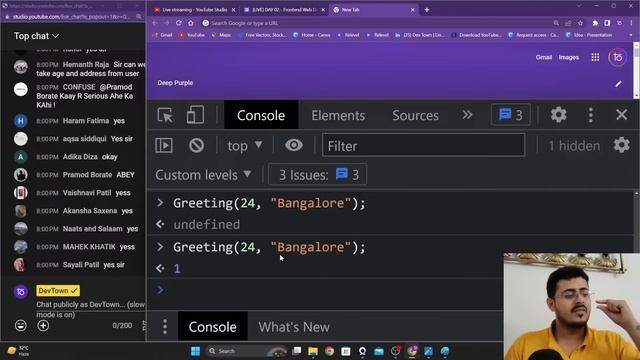The width and height of the screenshot is (640, 360).
Task: Click Haram Fatima's avatar
Action: coord(21,121)
